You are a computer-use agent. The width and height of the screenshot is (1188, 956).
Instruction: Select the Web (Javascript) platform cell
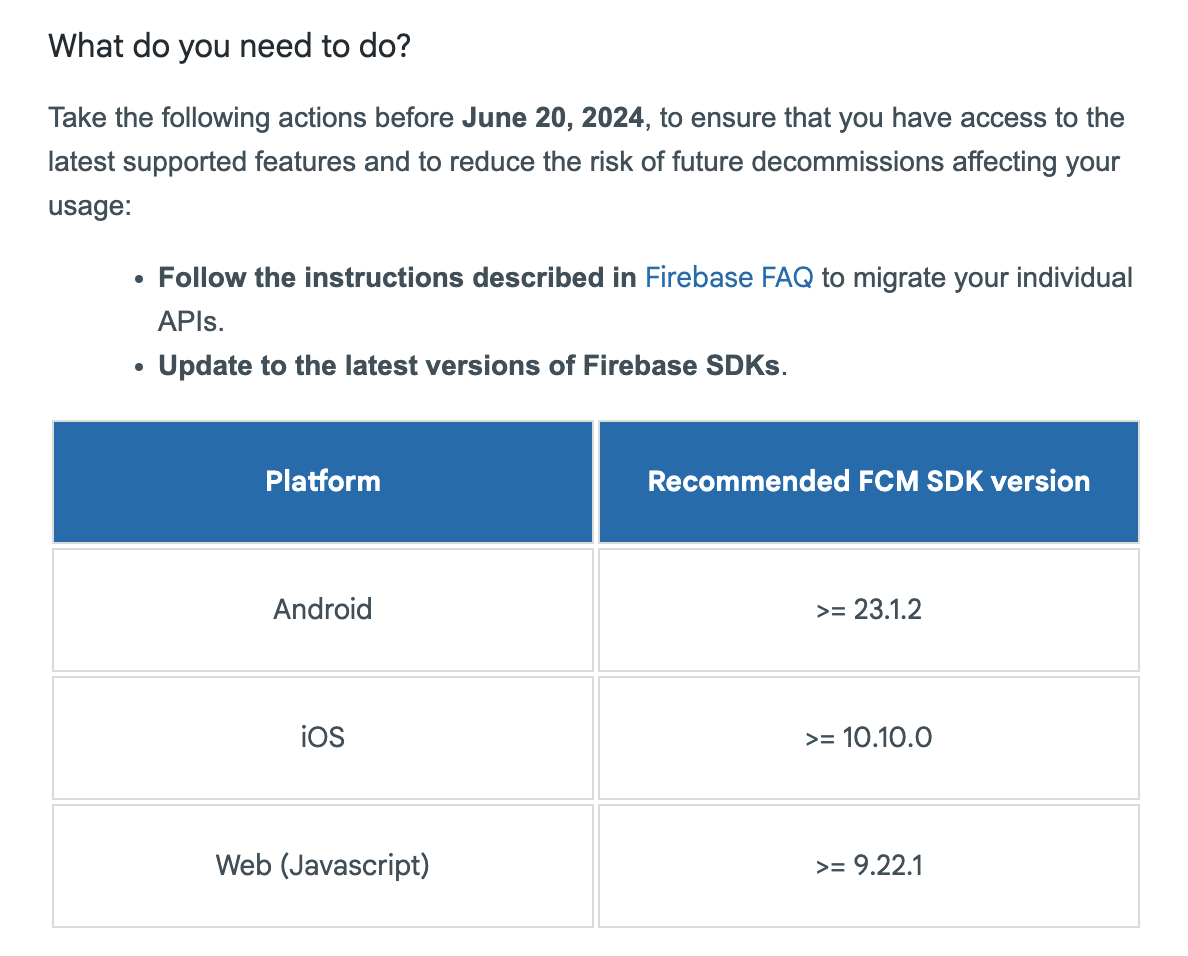click(x=323, y=865)
